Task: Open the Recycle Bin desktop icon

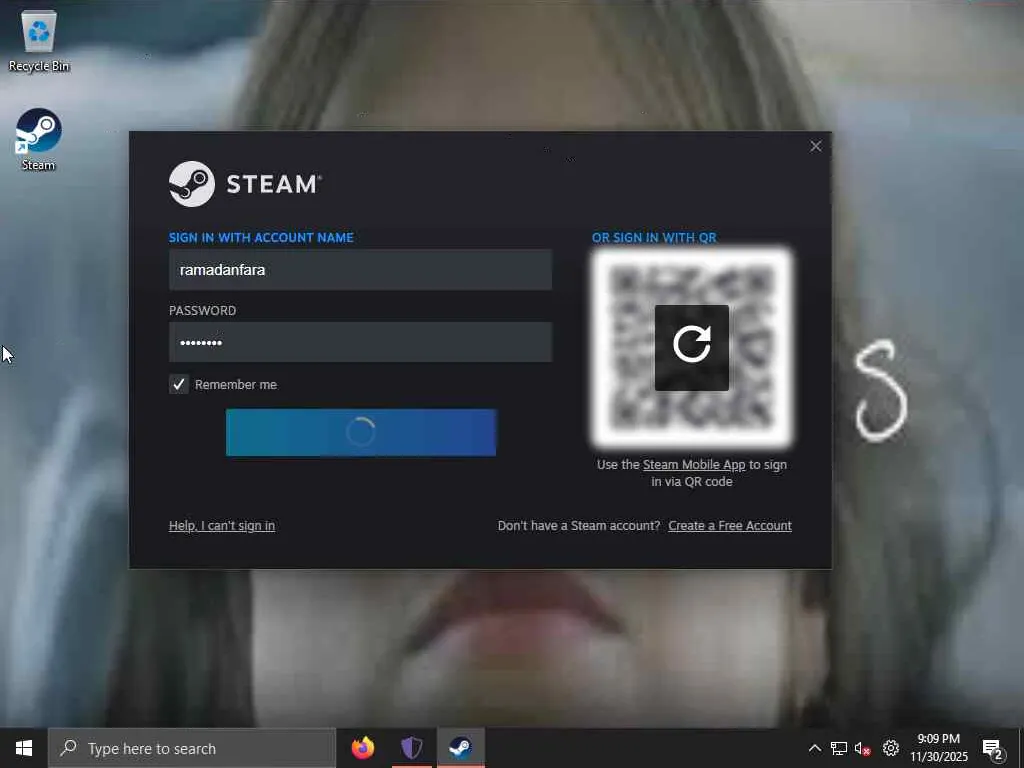Action: [39, 40]
